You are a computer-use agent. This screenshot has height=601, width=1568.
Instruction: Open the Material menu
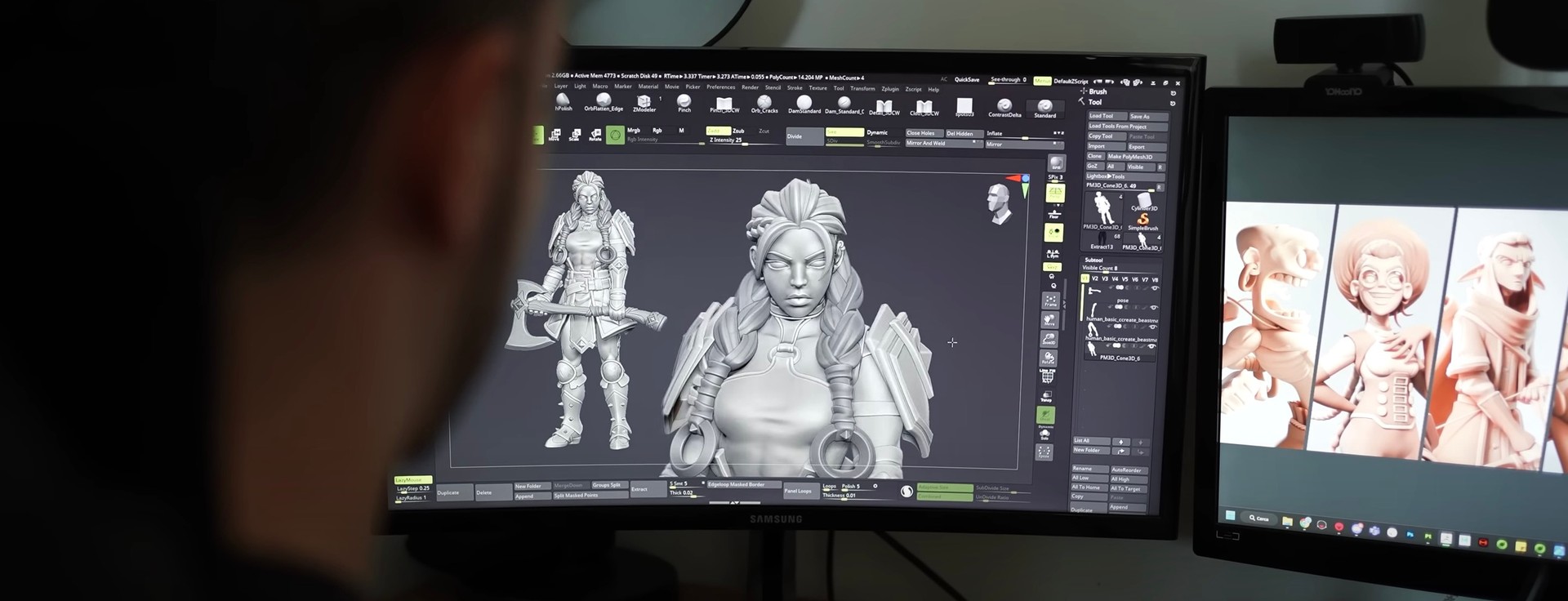click(x=648, y=86)
